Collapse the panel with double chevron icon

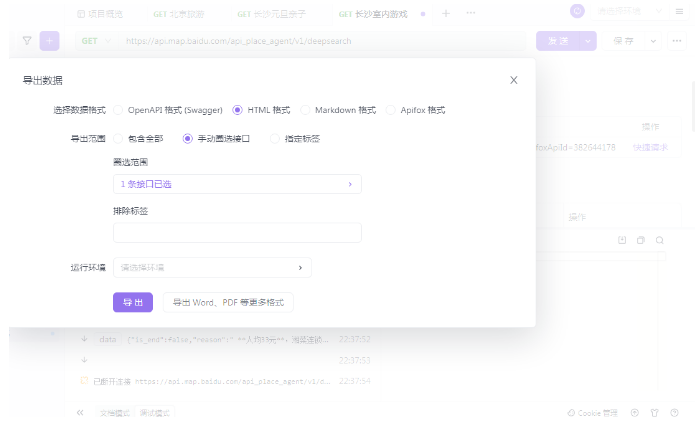(80, 412)
